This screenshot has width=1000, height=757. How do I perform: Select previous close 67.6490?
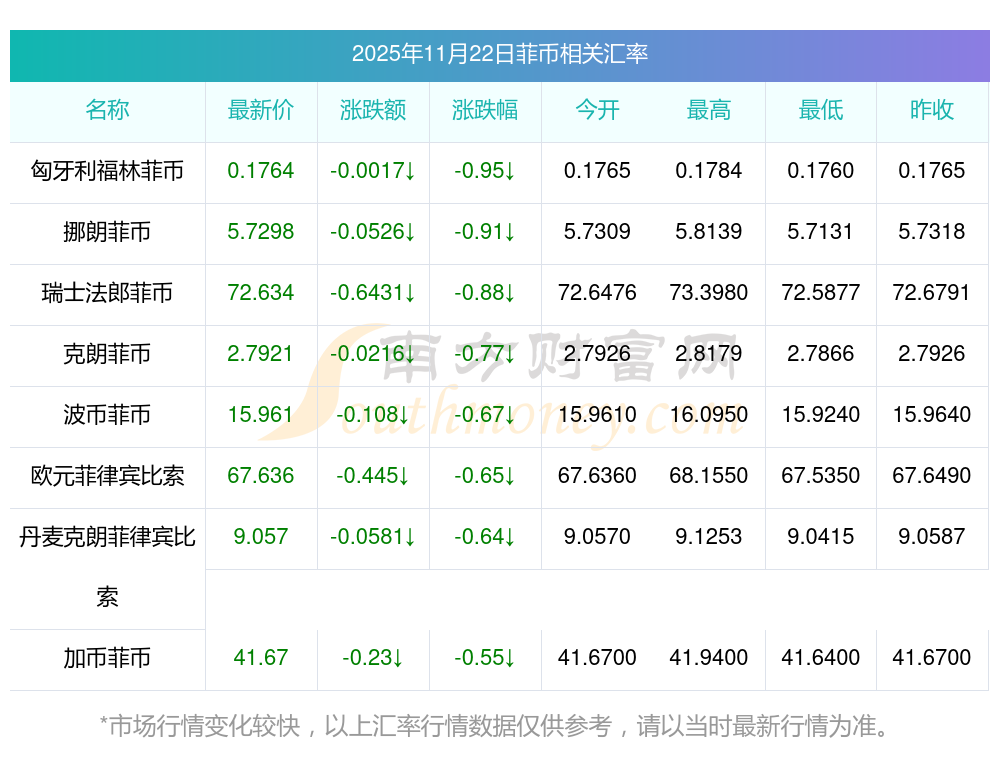click(932, 475)
